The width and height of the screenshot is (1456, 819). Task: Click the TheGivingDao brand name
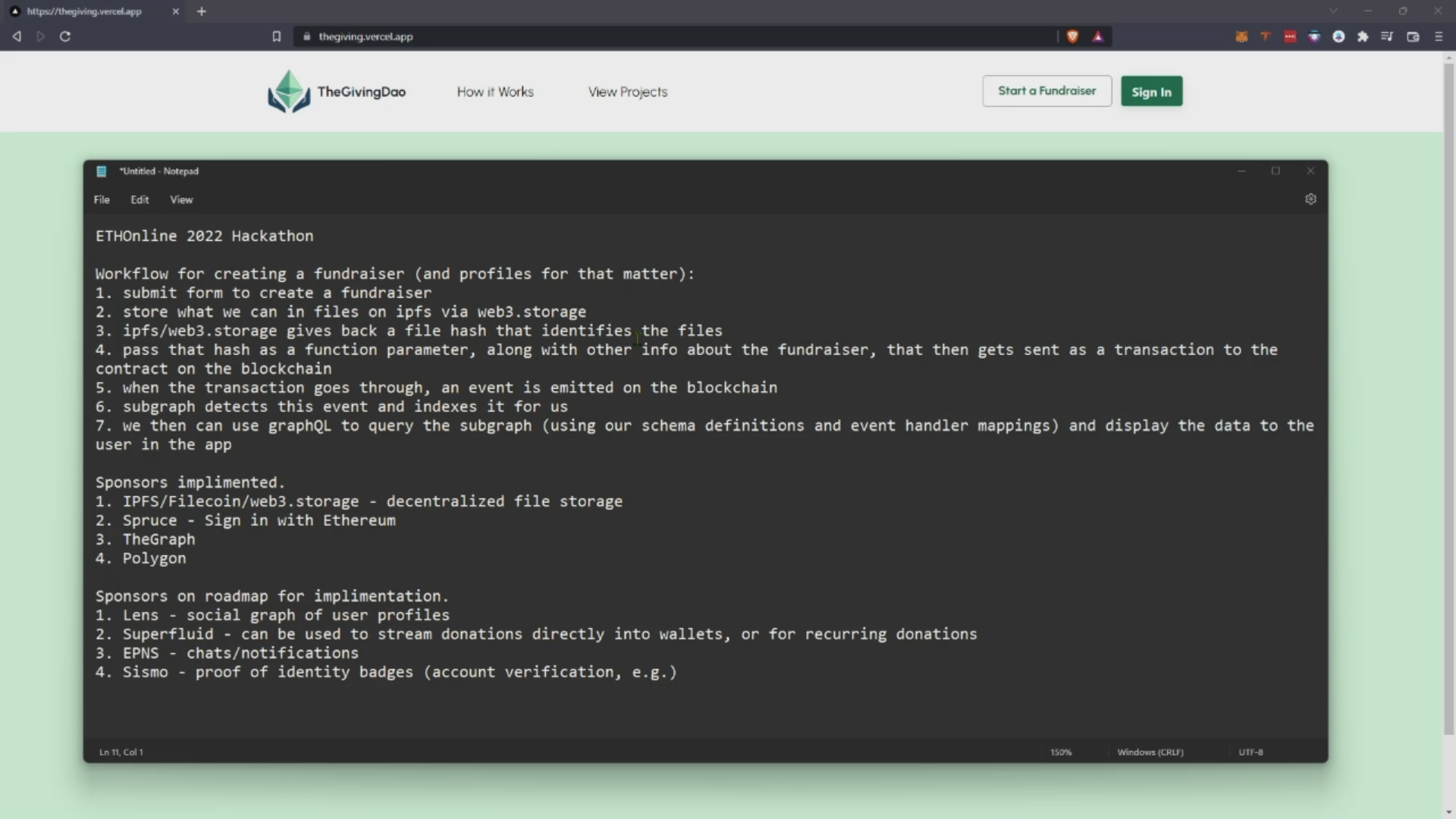(362, 92)
